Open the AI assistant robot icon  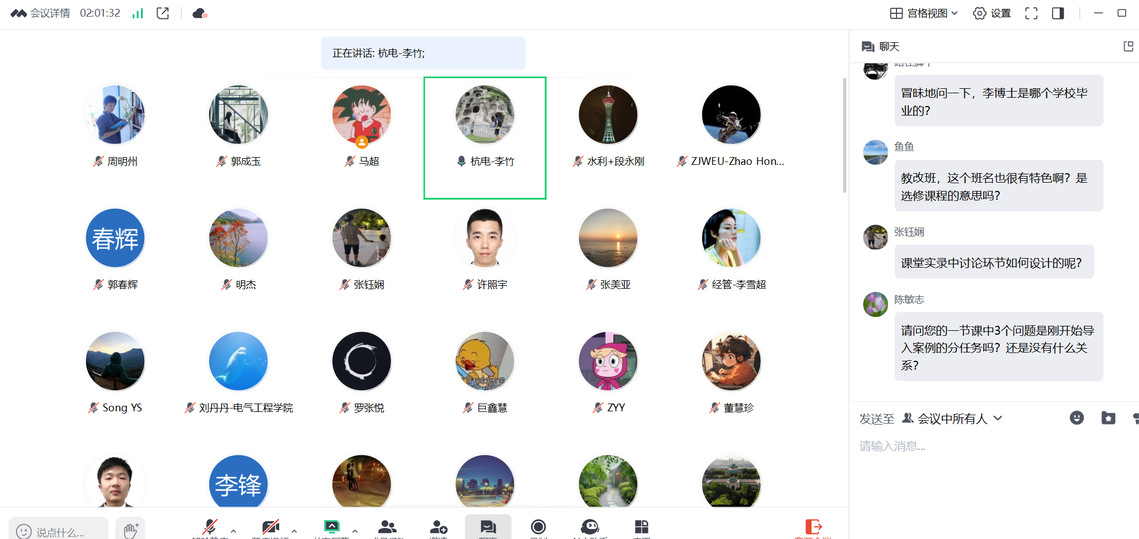click(589, 527)
